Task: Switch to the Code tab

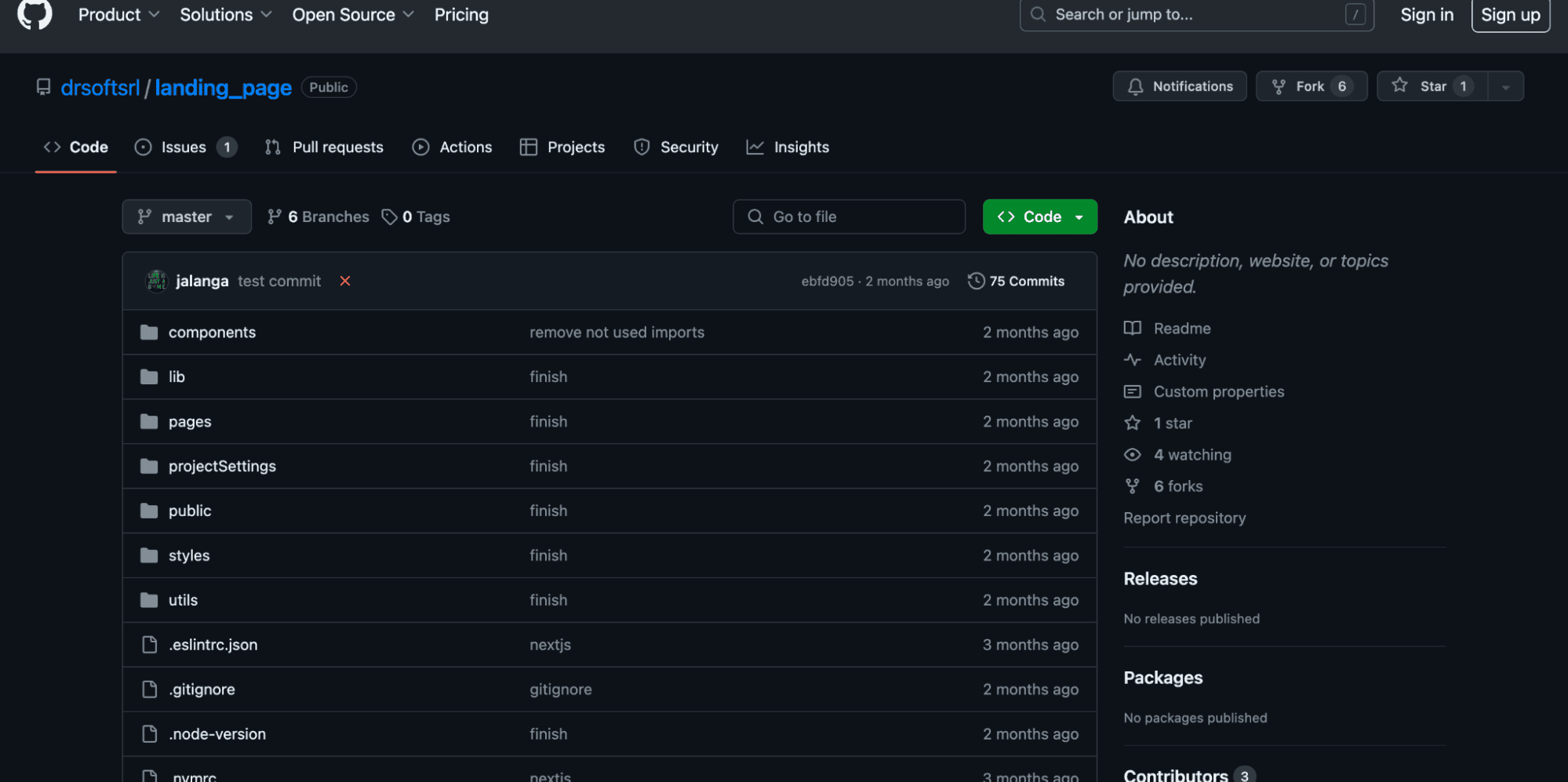Action: pyautogui.click(x=76, y=147)
